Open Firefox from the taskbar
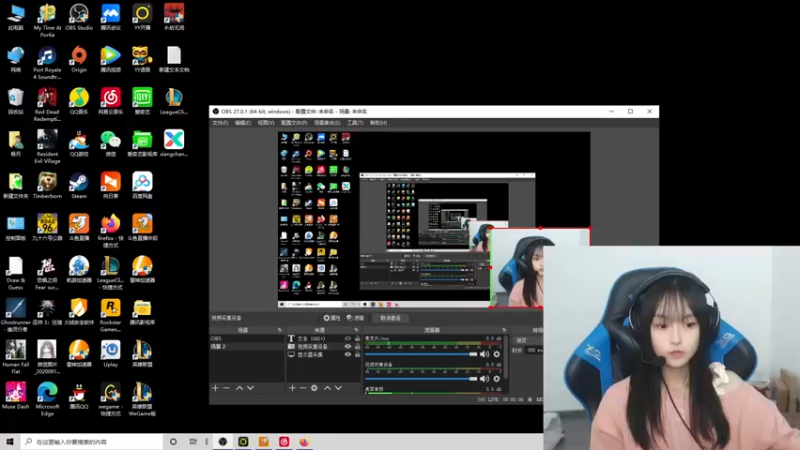This screenshot has width=800, height=450. coord(305,442)
